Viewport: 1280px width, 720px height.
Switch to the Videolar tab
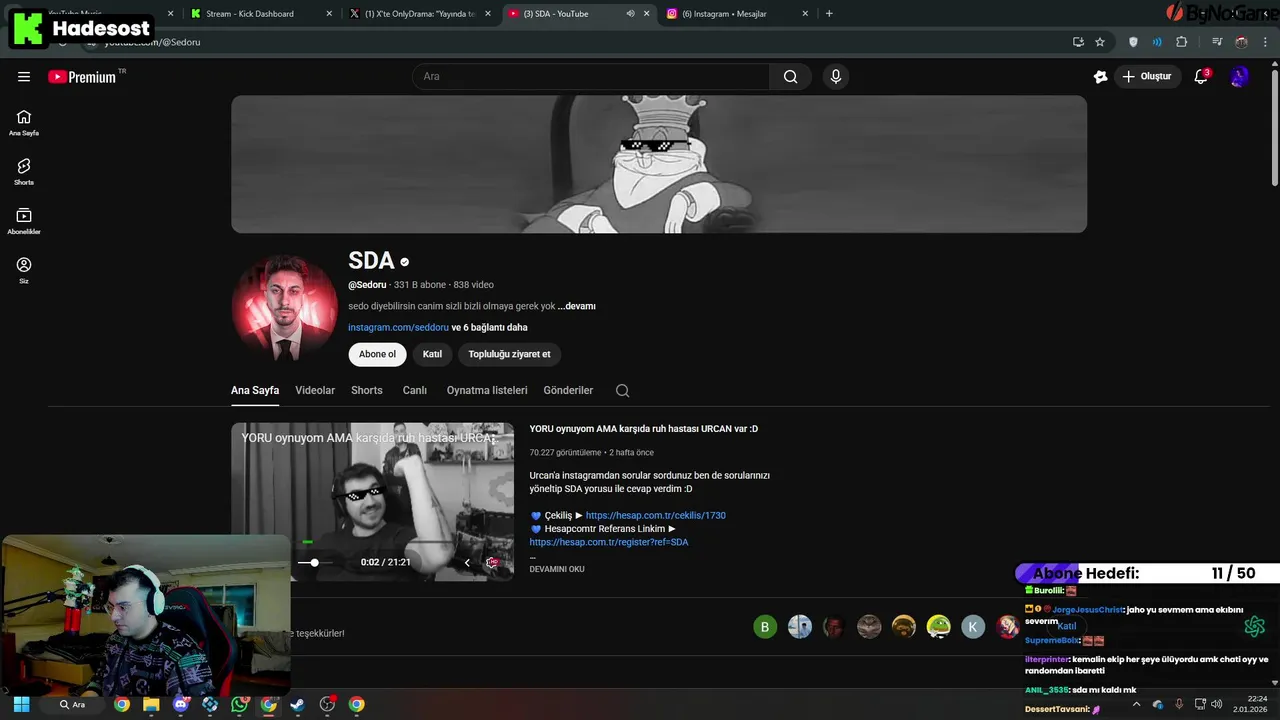[x=315, y=391]
